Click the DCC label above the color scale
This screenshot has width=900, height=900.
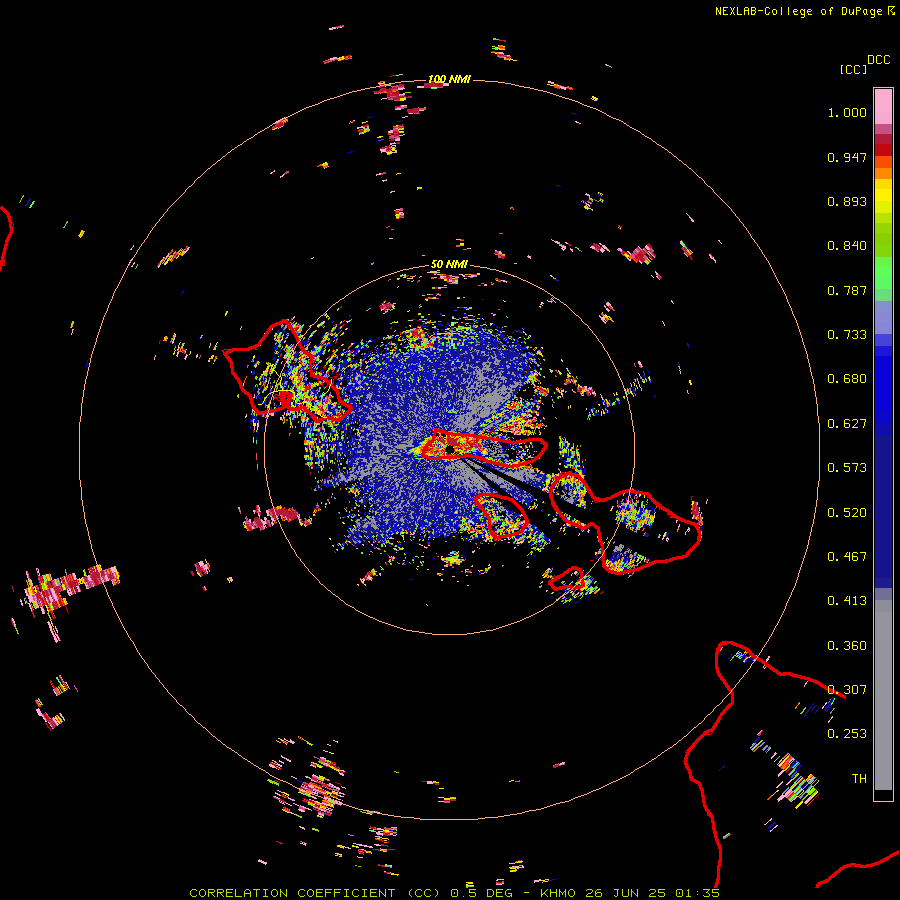click(879, 60)
